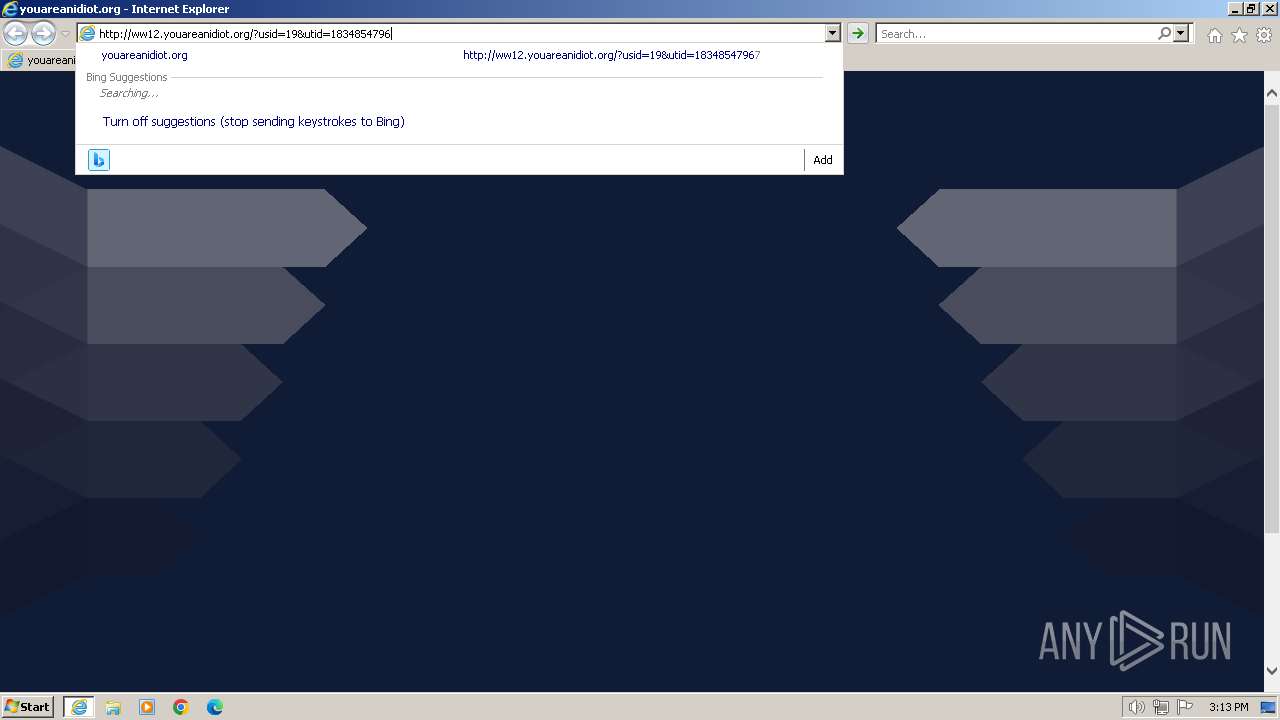Image resolution: width=1280 pixels, height=720 pixels.
Task: Minimize the Internet Explorer window
Action: point(1234,9)
